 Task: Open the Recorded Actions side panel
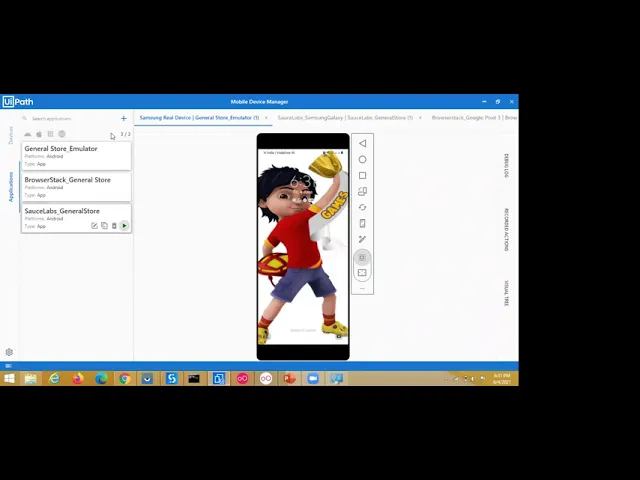coord(506,229)
